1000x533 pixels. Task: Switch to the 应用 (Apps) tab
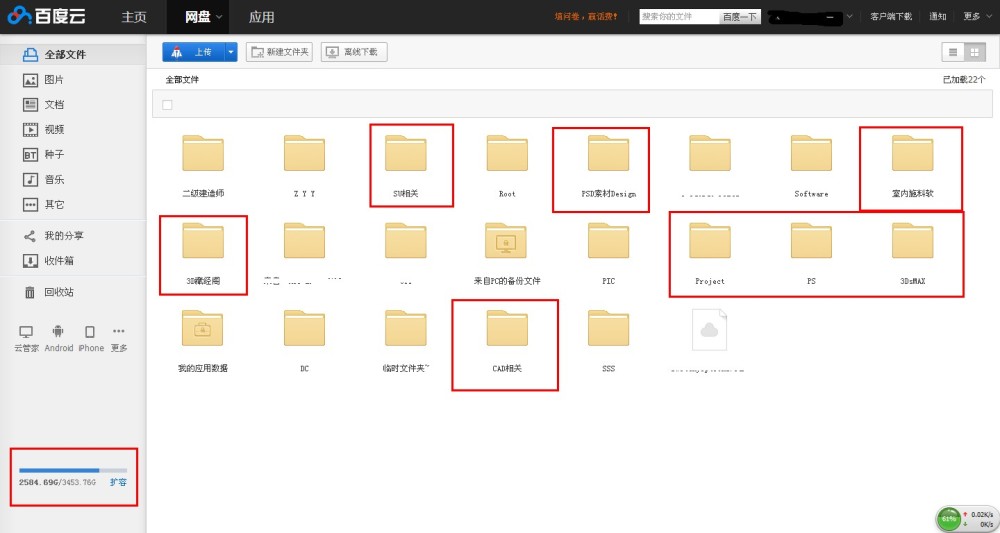tap(262, 17)
